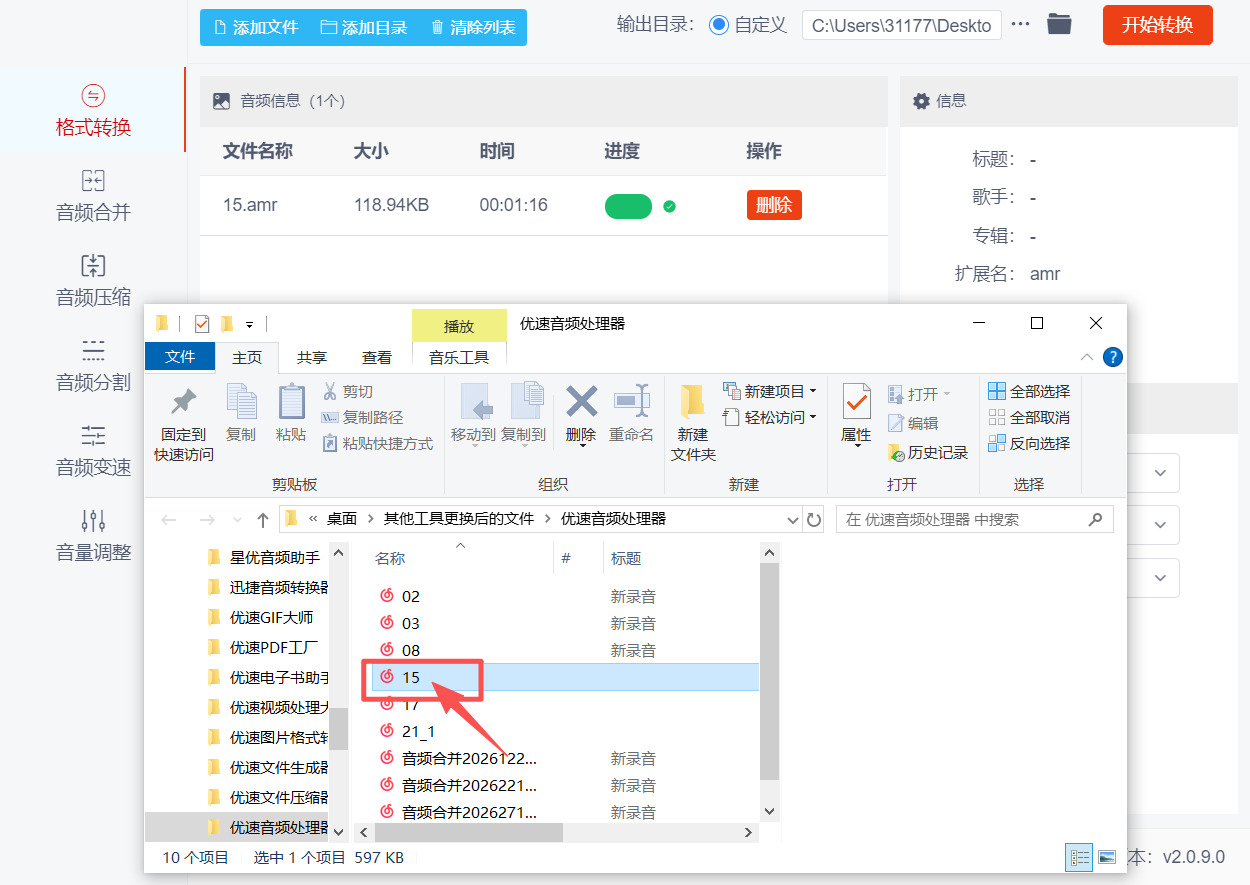Screen dimensions: 1250x885
Task: Delete 15.amr using its 删除 button
Action: pyautogui.click(x=773, y=205)
